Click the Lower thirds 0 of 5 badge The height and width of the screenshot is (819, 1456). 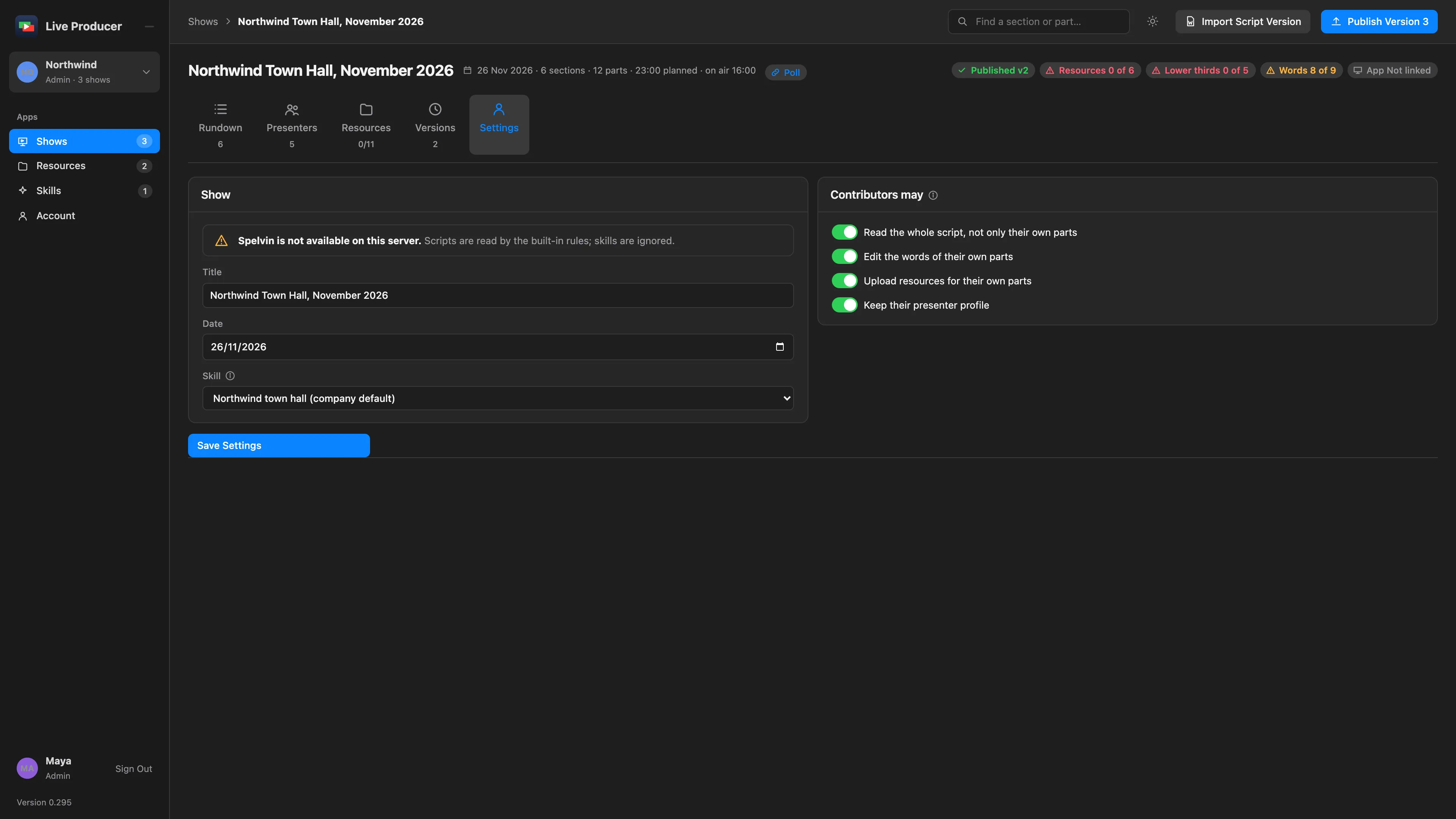[x=1200, y=71]
